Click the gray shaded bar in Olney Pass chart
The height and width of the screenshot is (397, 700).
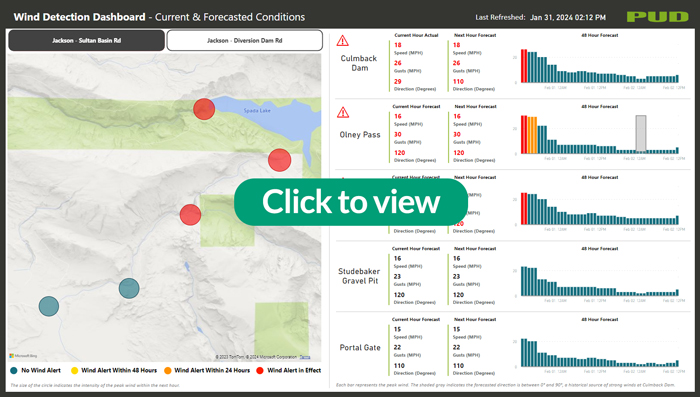pos(641,134)
